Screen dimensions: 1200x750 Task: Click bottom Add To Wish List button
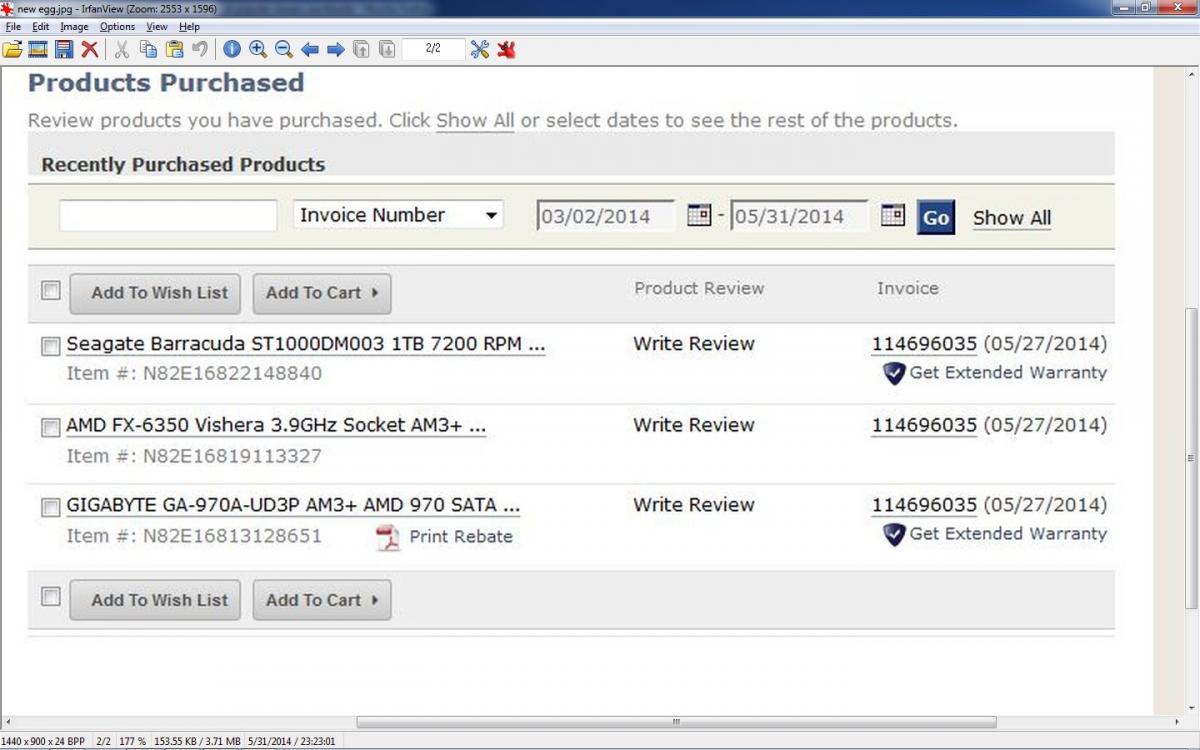(155, 600)
